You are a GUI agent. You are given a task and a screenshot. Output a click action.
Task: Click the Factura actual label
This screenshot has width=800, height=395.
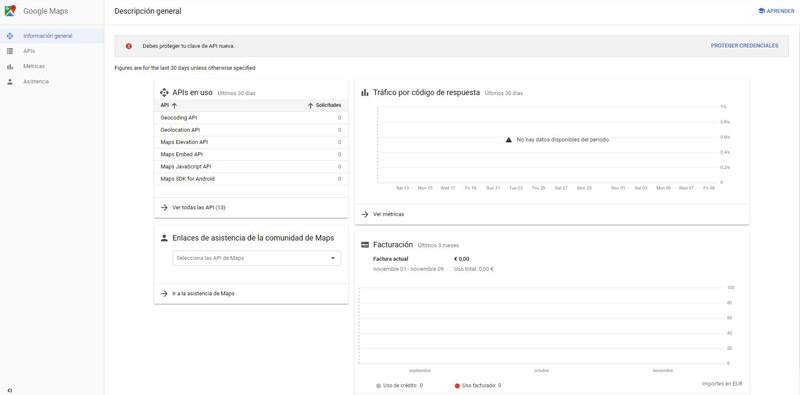390,259
